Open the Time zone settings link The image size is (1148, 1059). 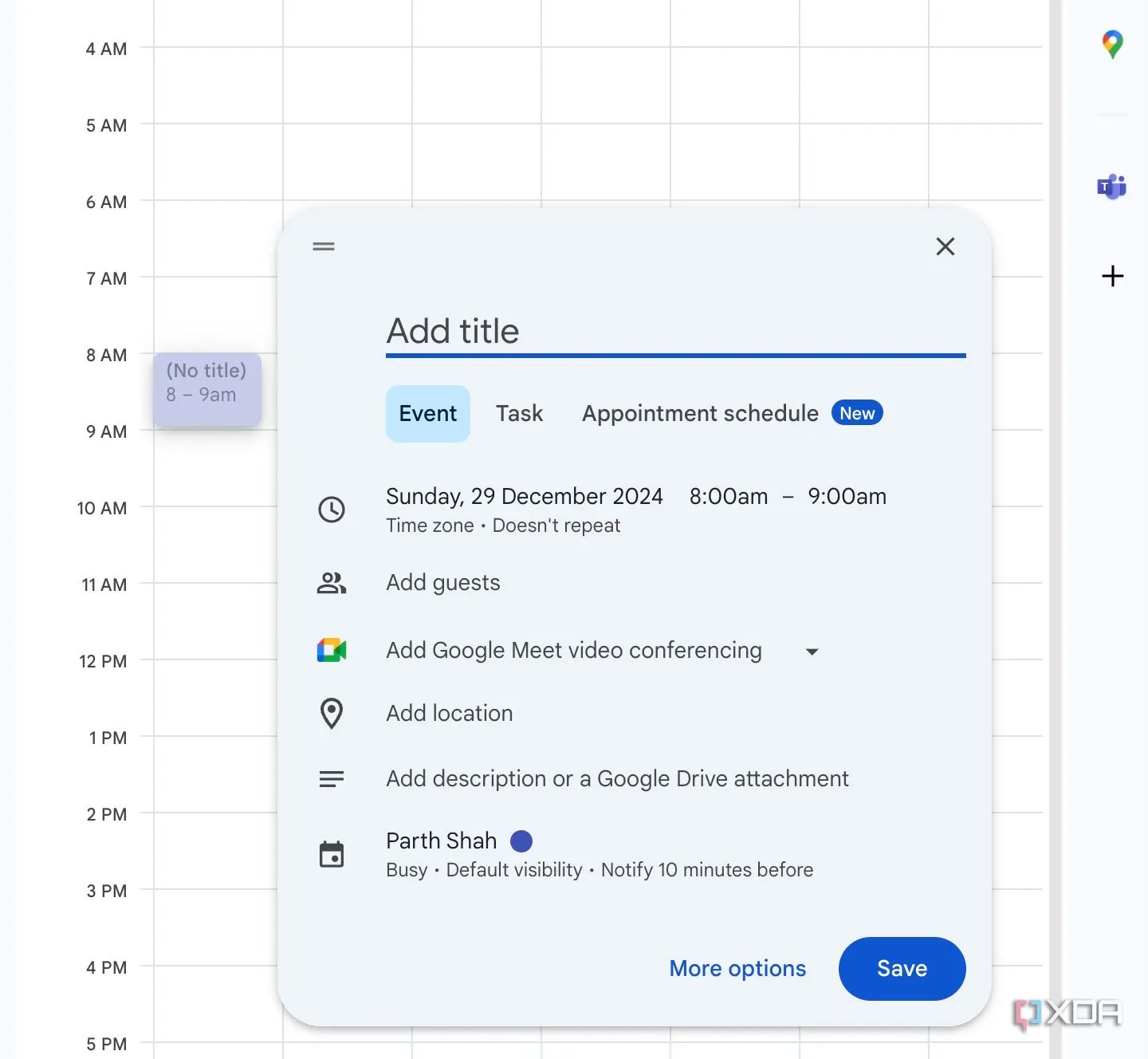pyautogui.click(x=430, y=526)
